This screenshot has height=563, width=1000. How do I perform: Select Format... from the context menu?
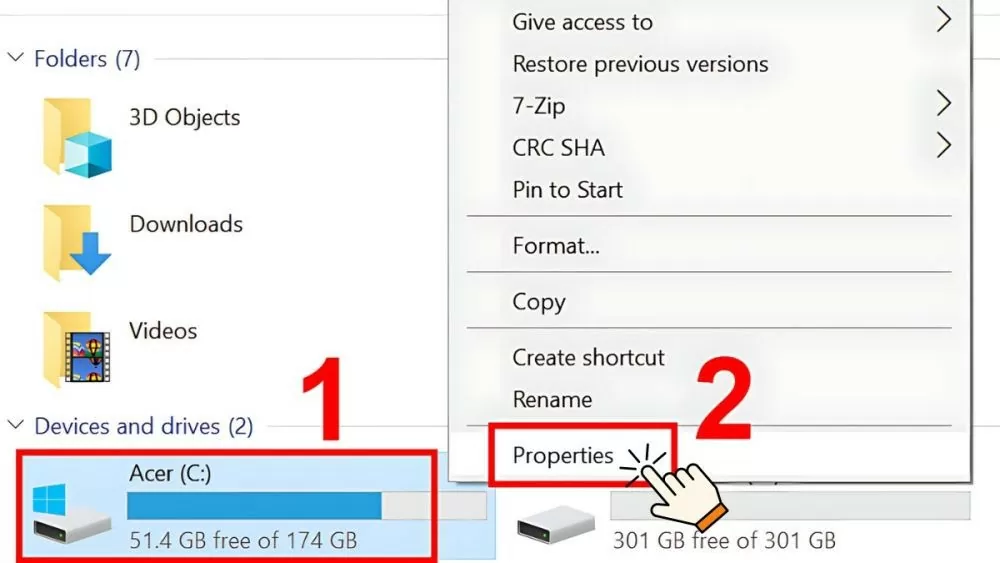tap(556, 245)
